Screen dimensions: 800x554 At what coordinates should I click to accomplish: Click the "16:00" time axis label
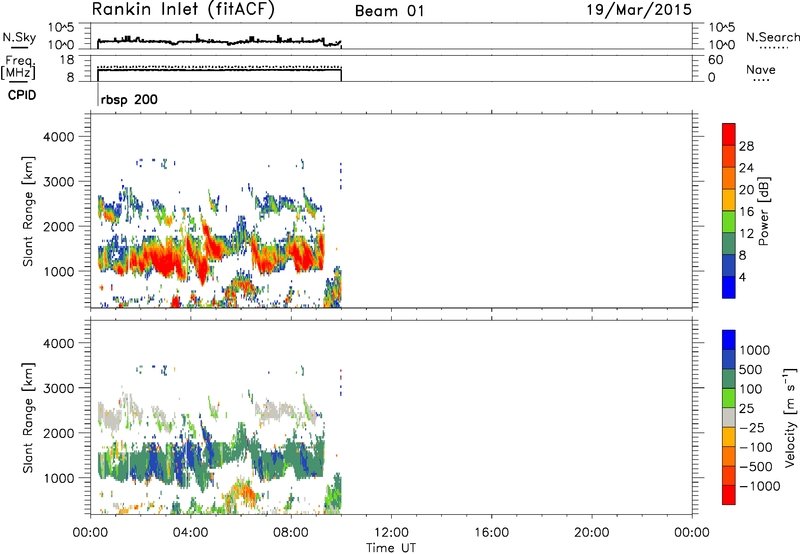tap(491, 533)
